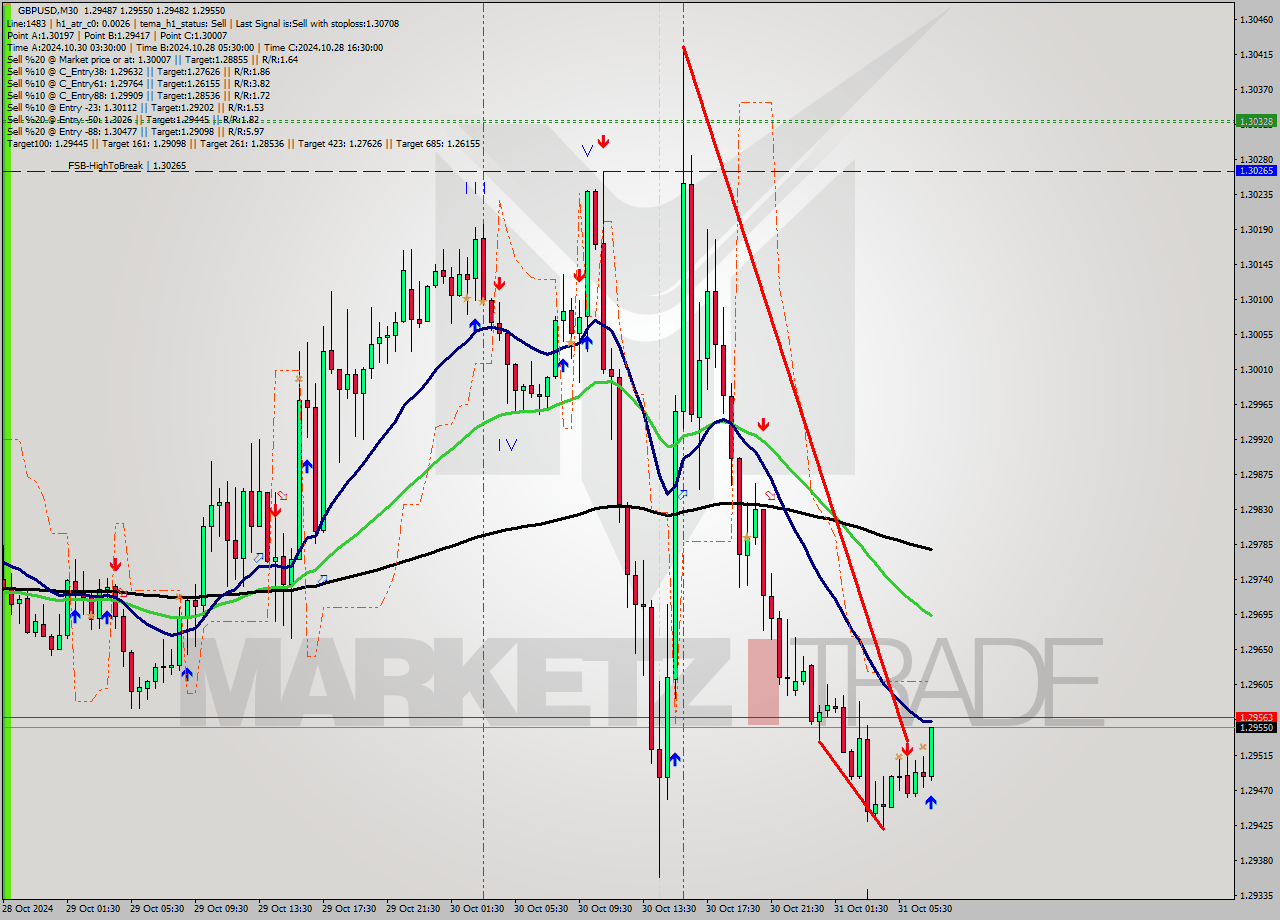1280x920 pixels.
Task: Click the 'Sell %10 @ C_Entry61' line
Action: pos(138,83)
